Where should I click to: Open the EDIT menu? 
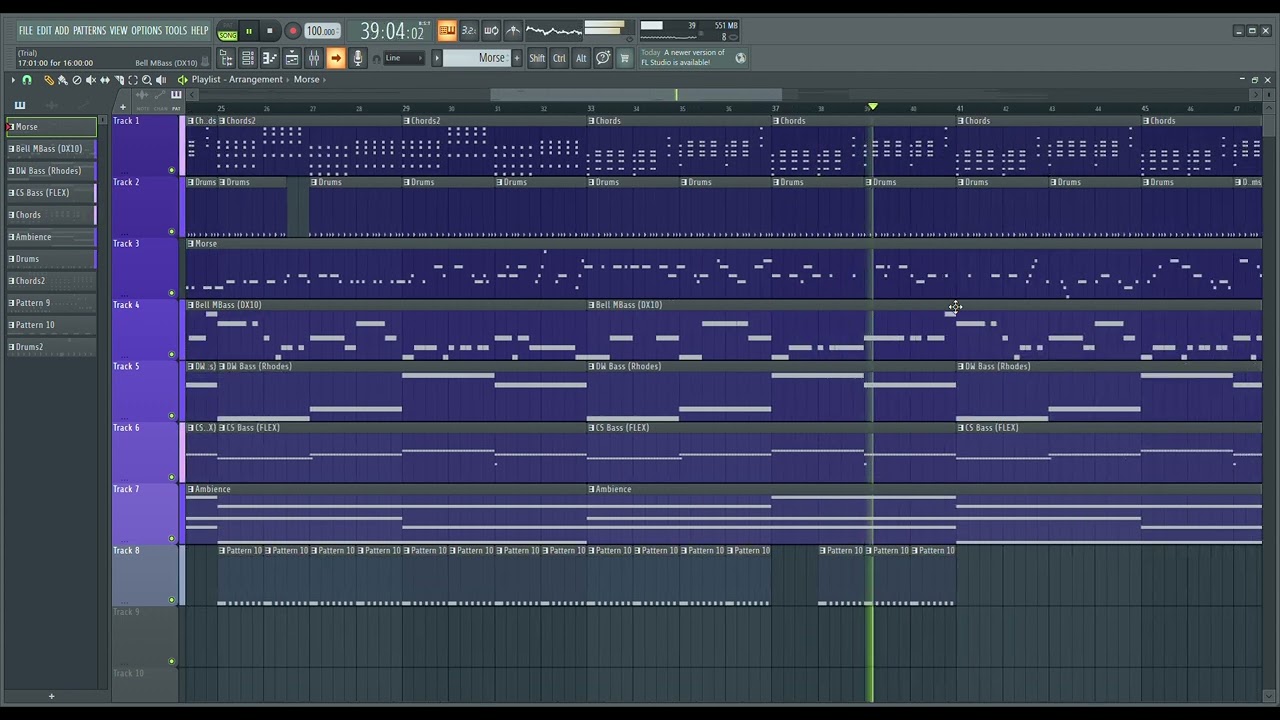(x=44, y=31)
